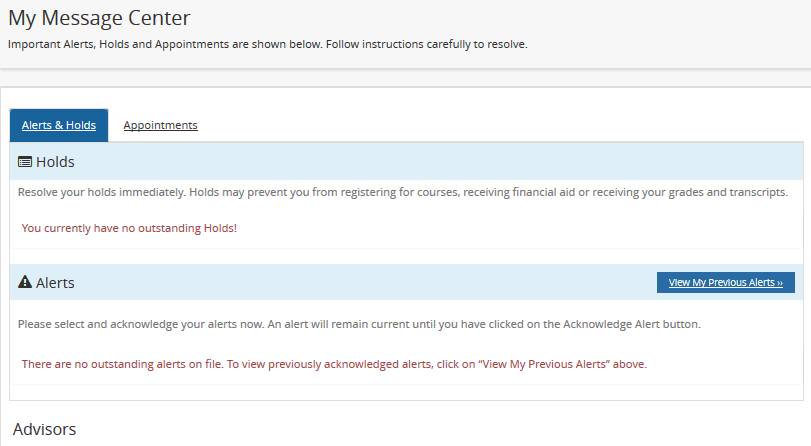Click the Alerts section title text
Image resolution: width=811 pixels, height=446 pixels.
point(55,283)
